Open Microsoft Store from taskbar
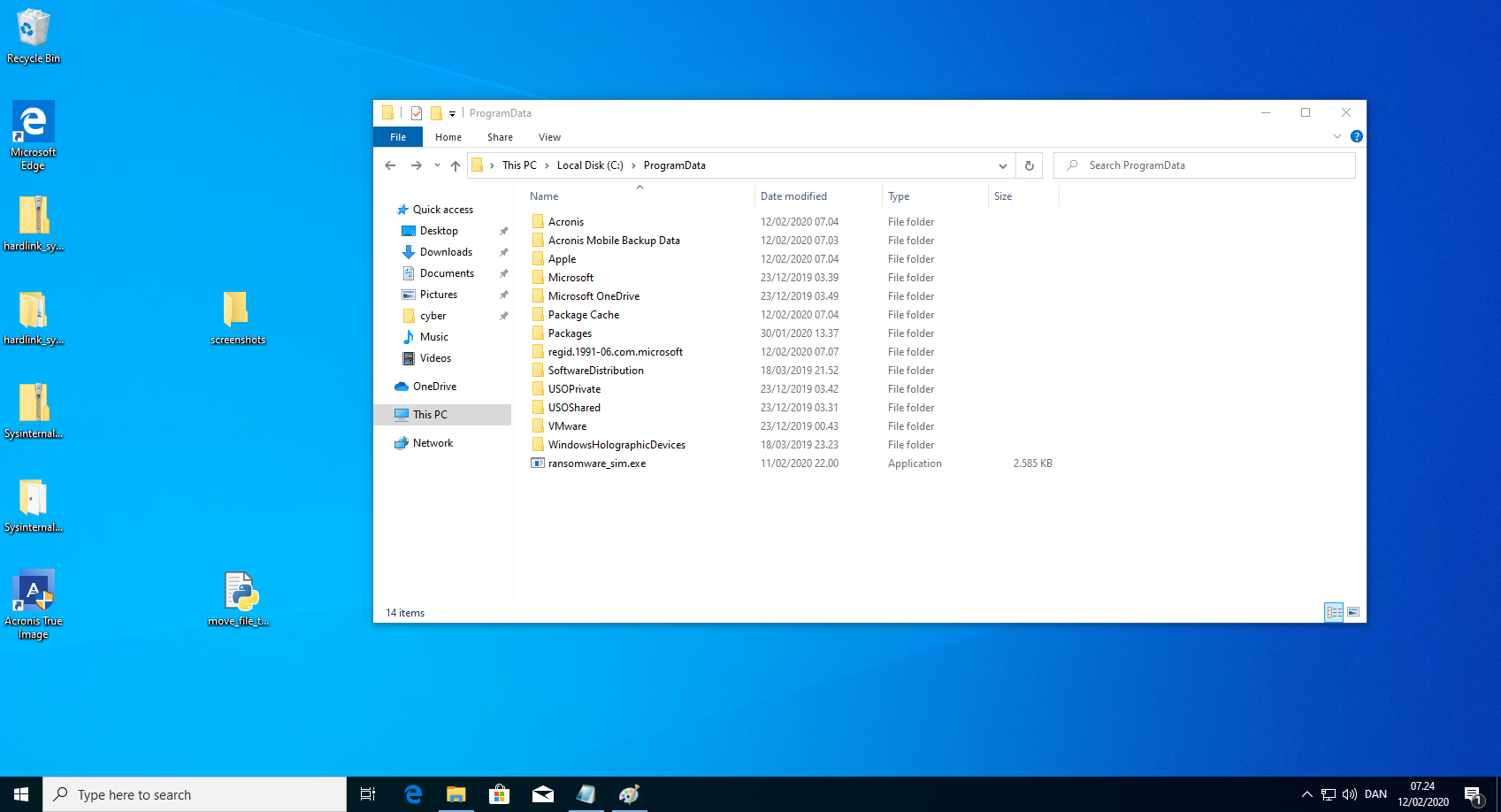This screenshot has width=1501, height=812. pyautogui.click(x=499, y=794)
